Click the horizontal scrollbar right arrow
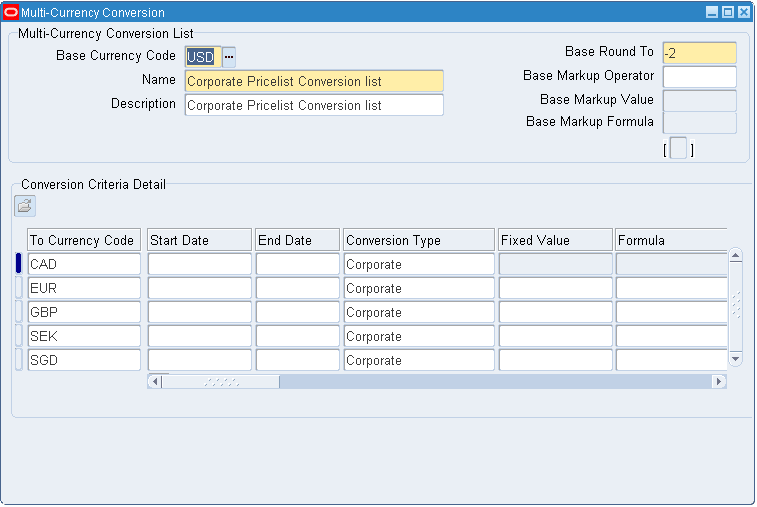This screenshot has height=507, width=757. 719,381
